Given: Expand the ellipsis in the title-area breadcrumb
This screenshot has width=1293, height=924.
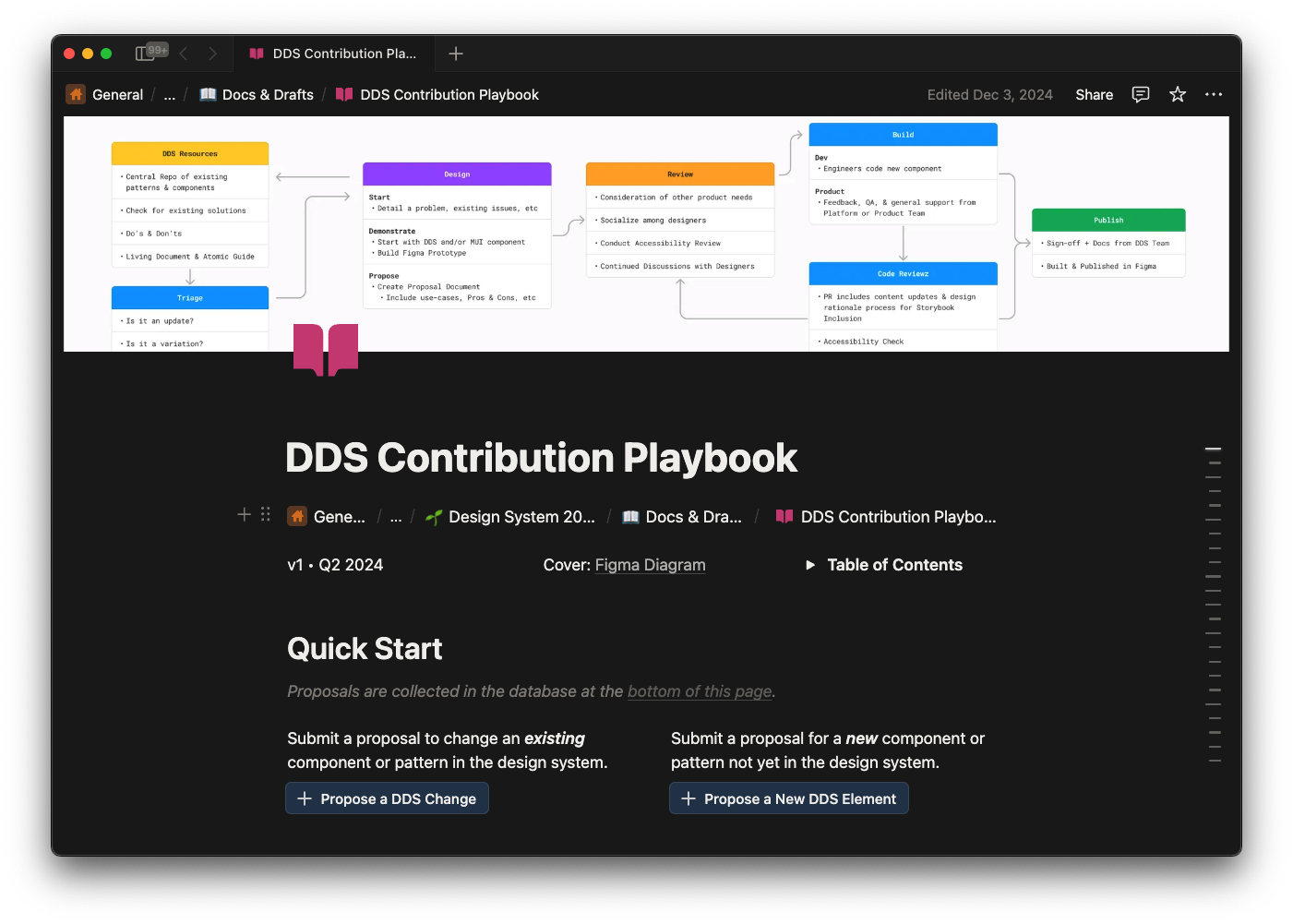Looking at the screenshot, I should [395, 517].
